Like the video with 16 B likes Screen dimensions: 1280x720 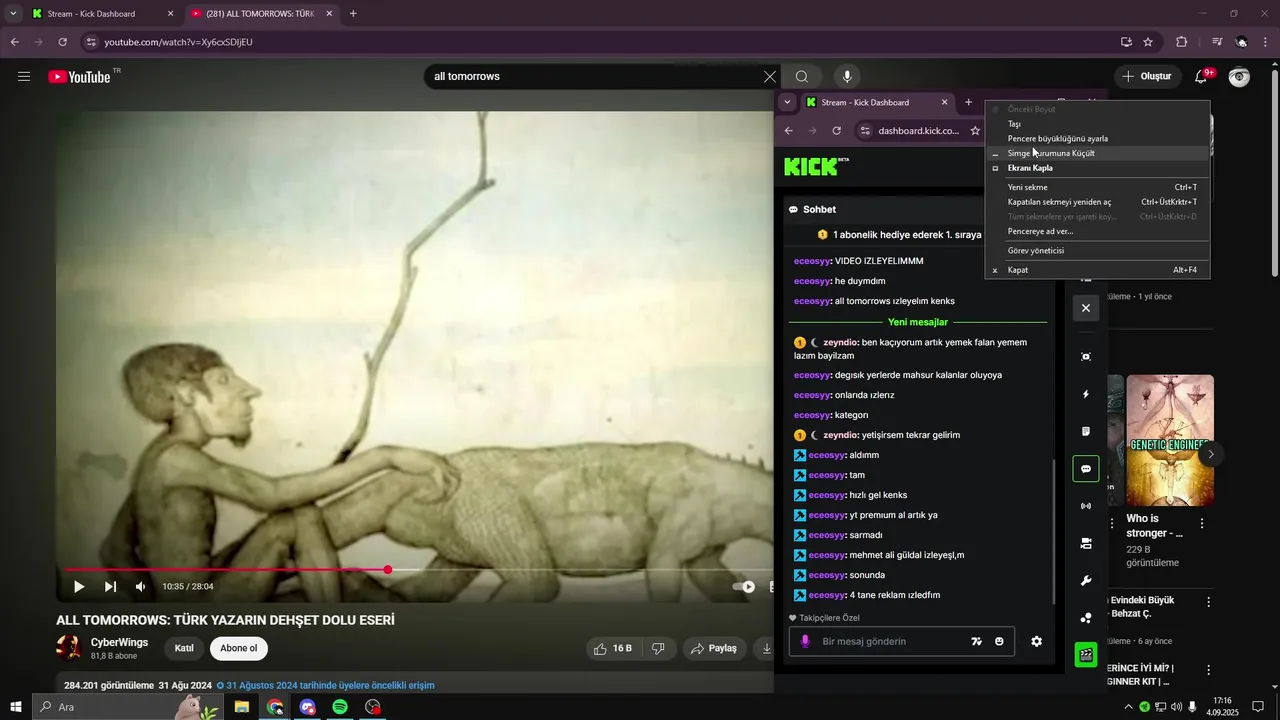pyautogui.click(x=613, y=648)
